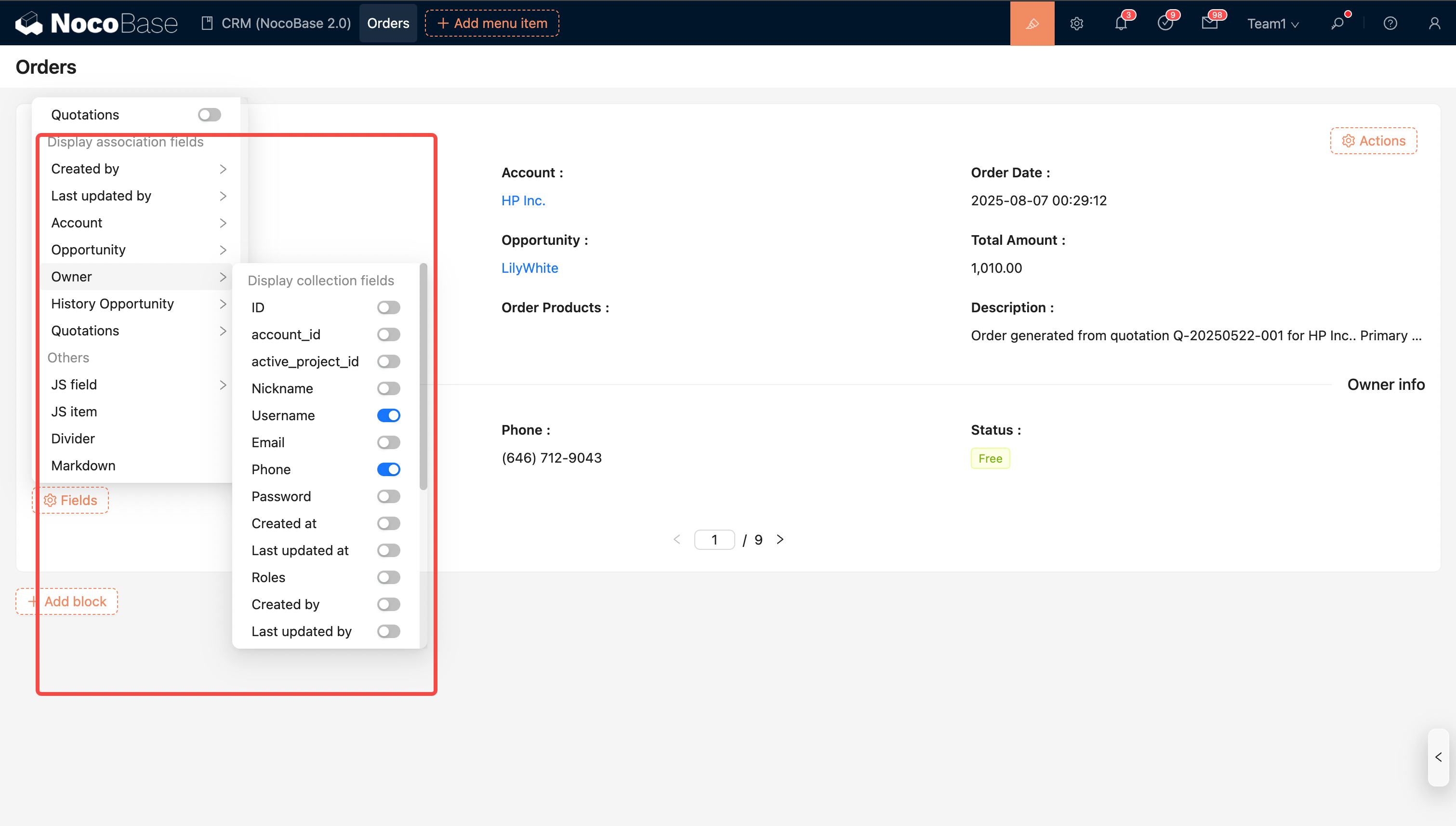Select the Markdown menu entry
Screen dimensions: 1456x826
[x=83, y=466]
